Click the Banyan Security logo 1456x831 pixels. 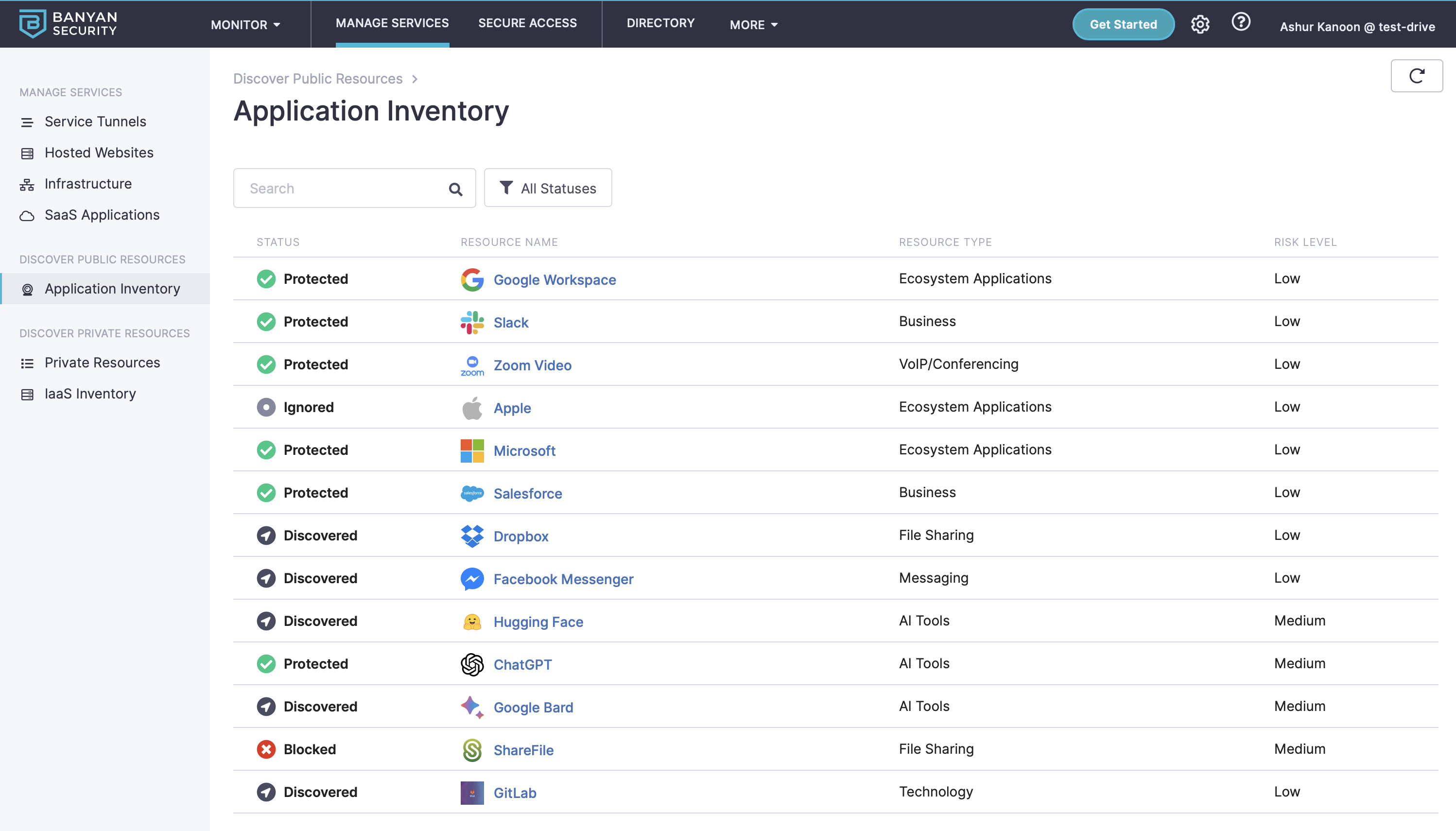click(x=68, y=23)
